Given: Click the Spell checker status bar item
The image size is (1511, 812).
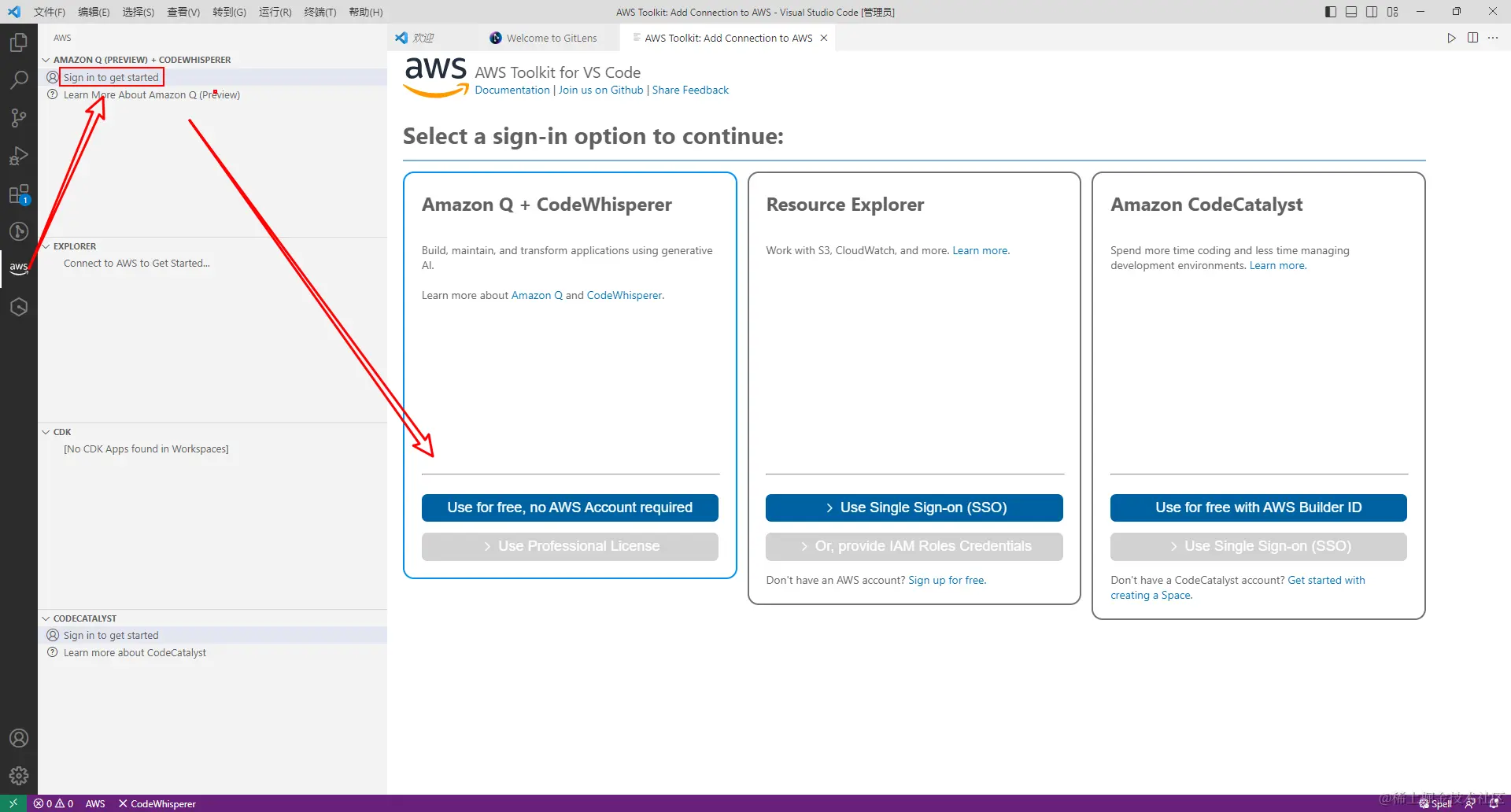Looking at the screenshot, I should (x=1435, y=803).
